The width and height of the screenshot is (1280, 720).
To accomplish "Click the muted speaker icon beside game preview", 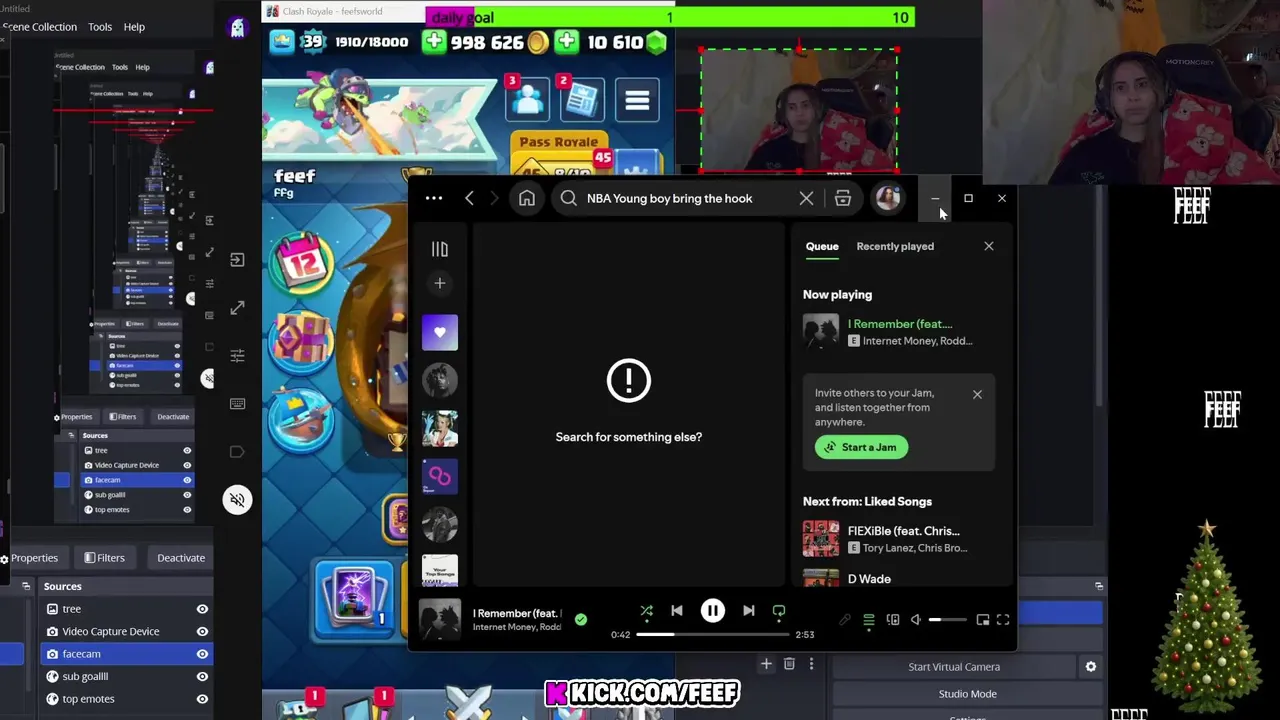I will point(237,500).
